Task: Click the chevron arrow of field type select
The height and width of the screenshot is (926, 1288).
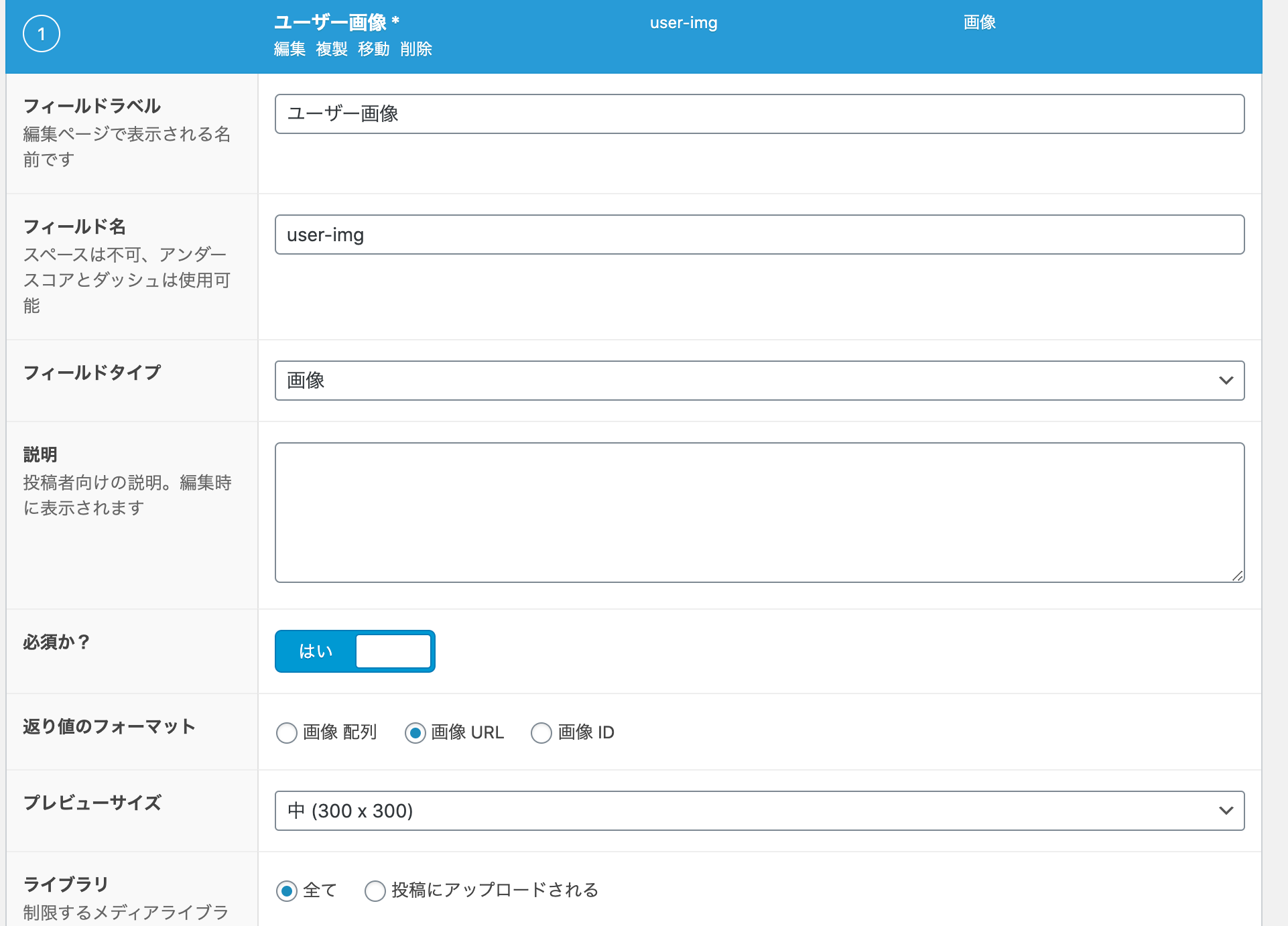Action: tap(1226, 381)
